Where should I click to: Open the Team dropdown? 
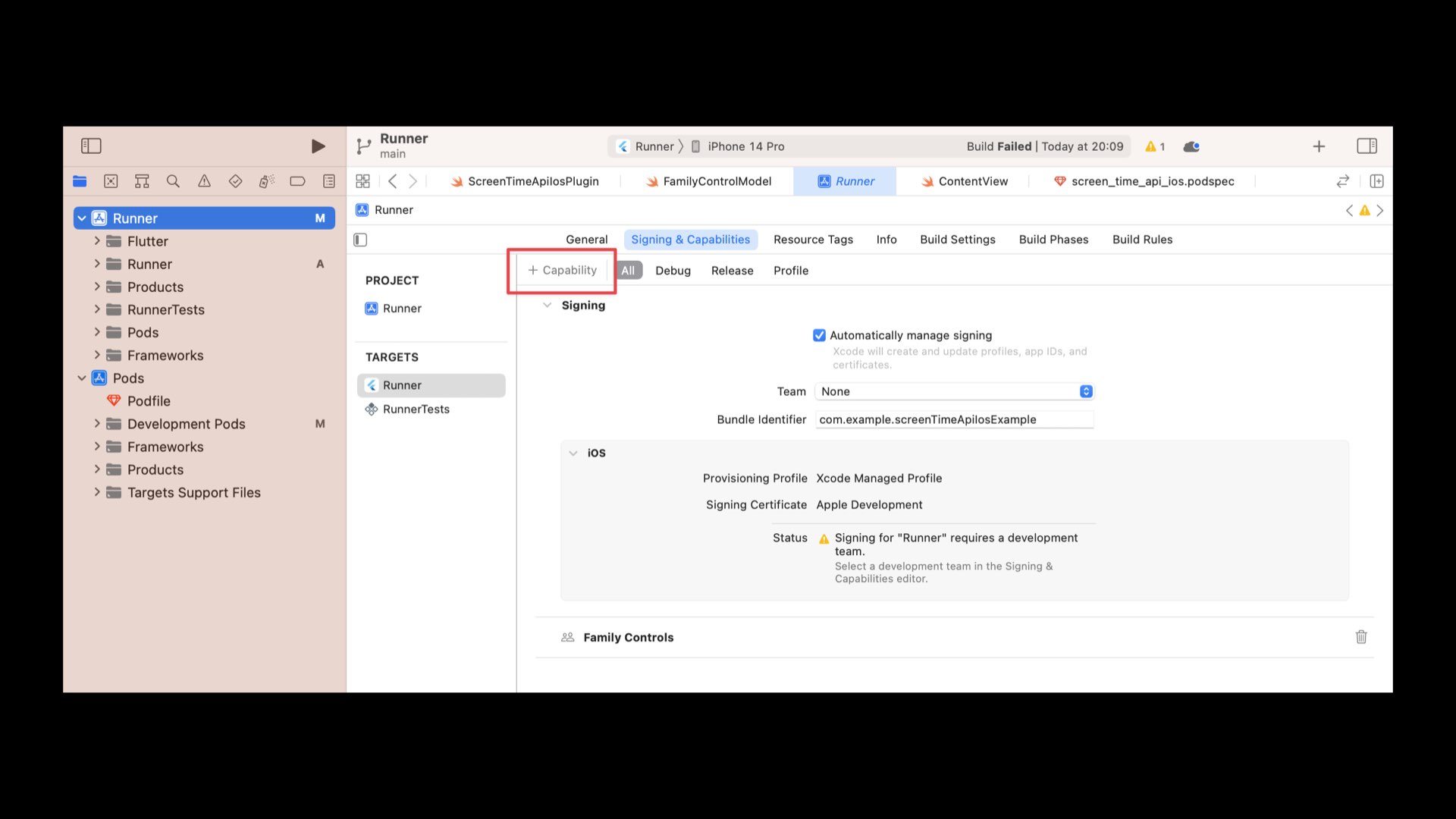click(954, 391)
